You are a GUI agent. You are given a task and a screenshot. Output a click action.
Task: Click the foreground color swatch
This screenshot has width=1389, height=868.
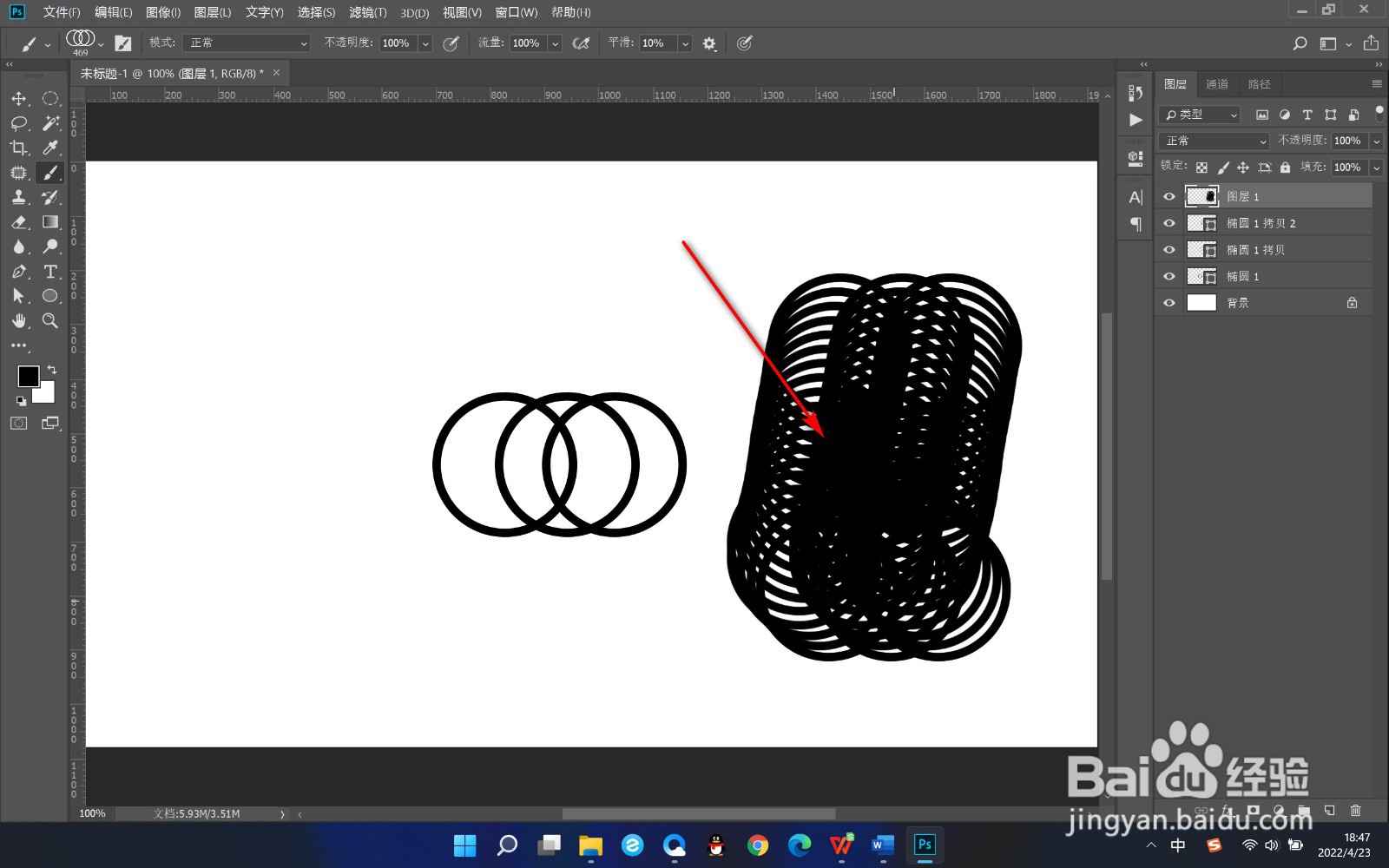tap(28, 377)
